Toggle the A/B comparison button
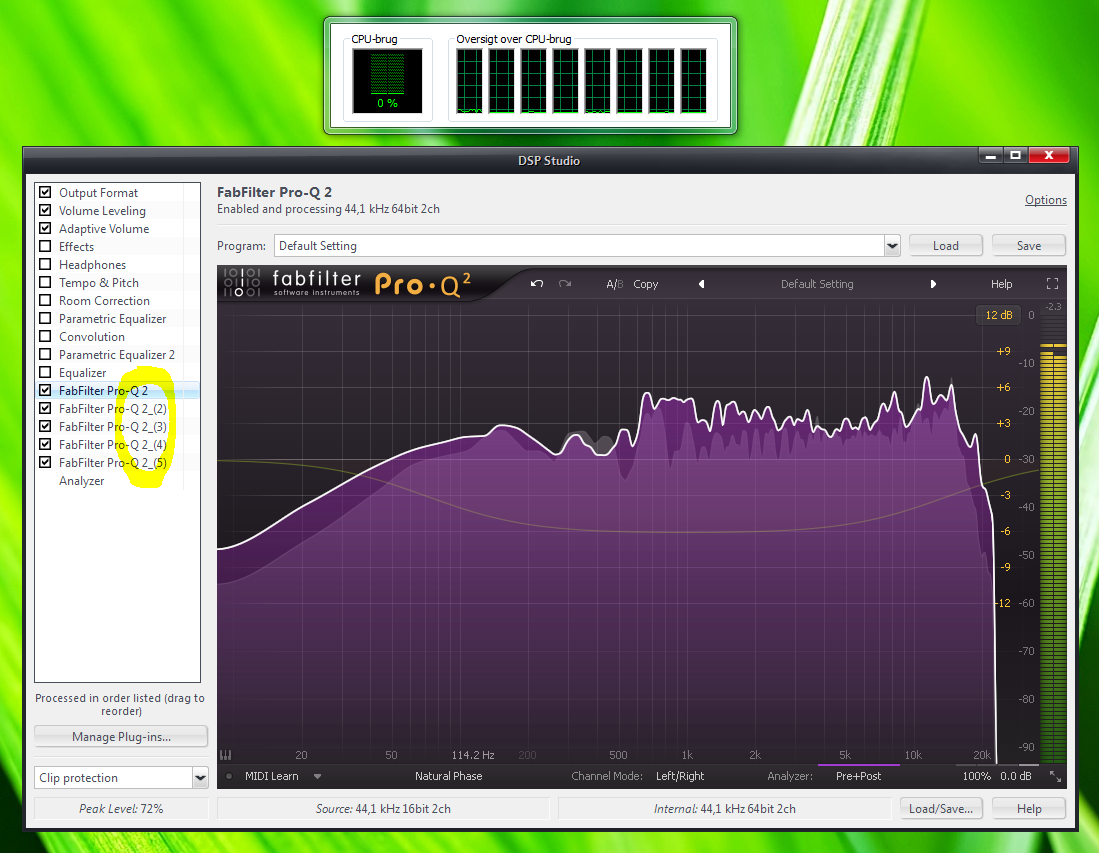The height and width of the screenshot is (853, 1099). (x=615, y=284)
